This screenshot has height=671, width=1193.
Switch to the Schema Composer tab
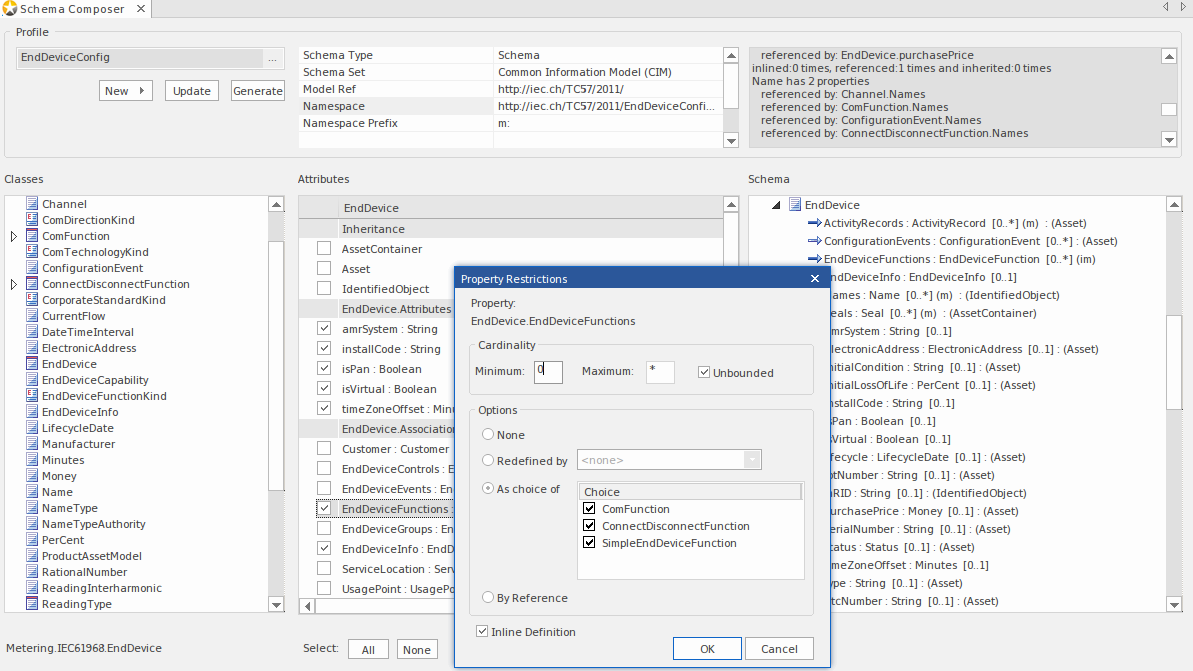pyautogui.click(x=72, y=9)
